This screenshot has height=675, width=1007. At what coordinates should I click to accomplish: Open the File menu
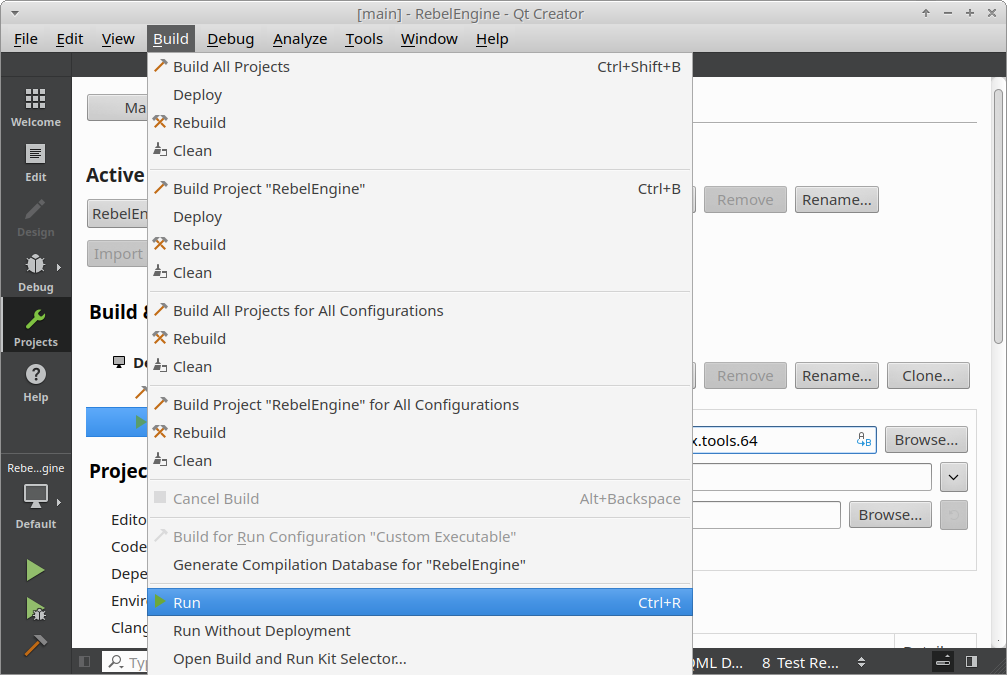pyautogui.click(x=26, y=39)
